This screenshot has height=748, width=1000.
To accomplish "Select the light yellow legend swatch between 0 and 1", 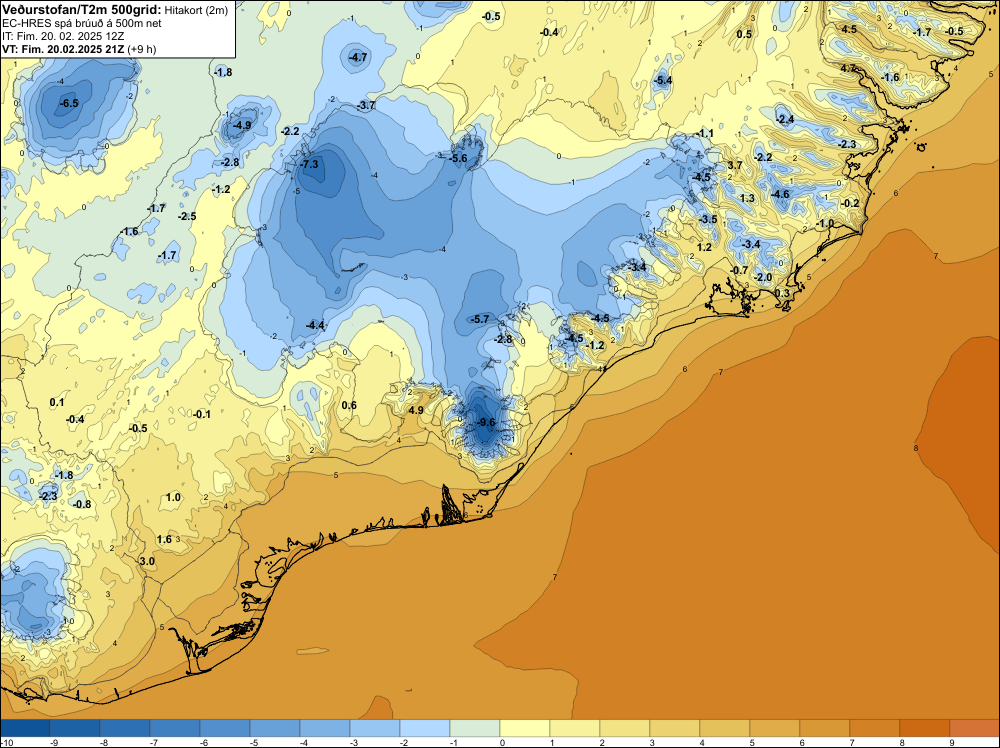I will (525, 728).
